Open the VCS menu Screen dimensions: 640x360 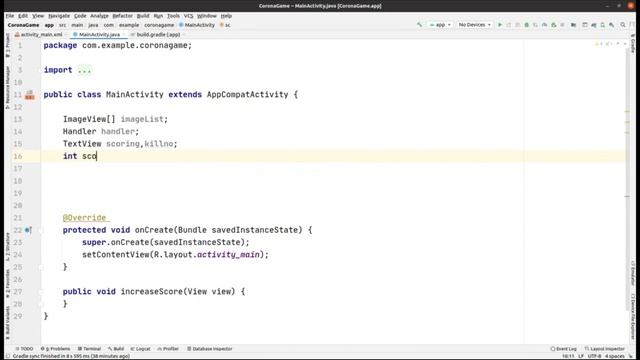tap(188, 16)
